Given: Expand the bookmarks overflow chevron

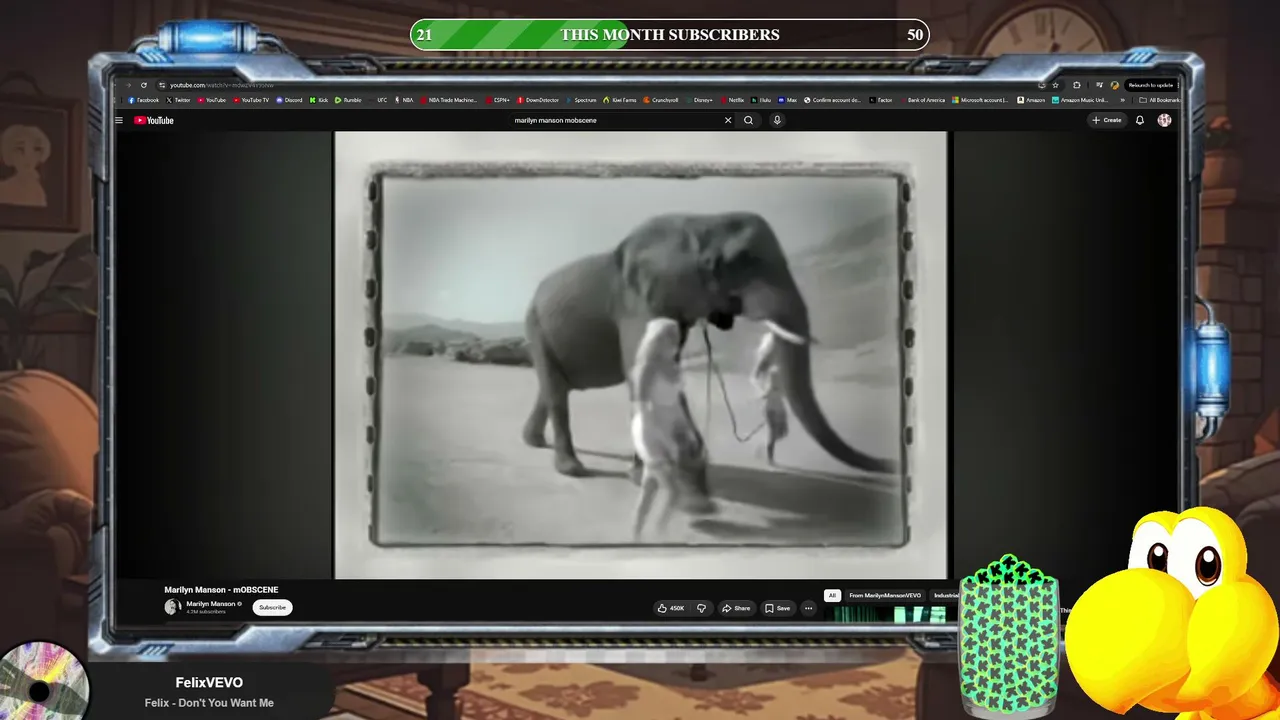Looking at the screenshot, I should click(x=1122, y=100).
